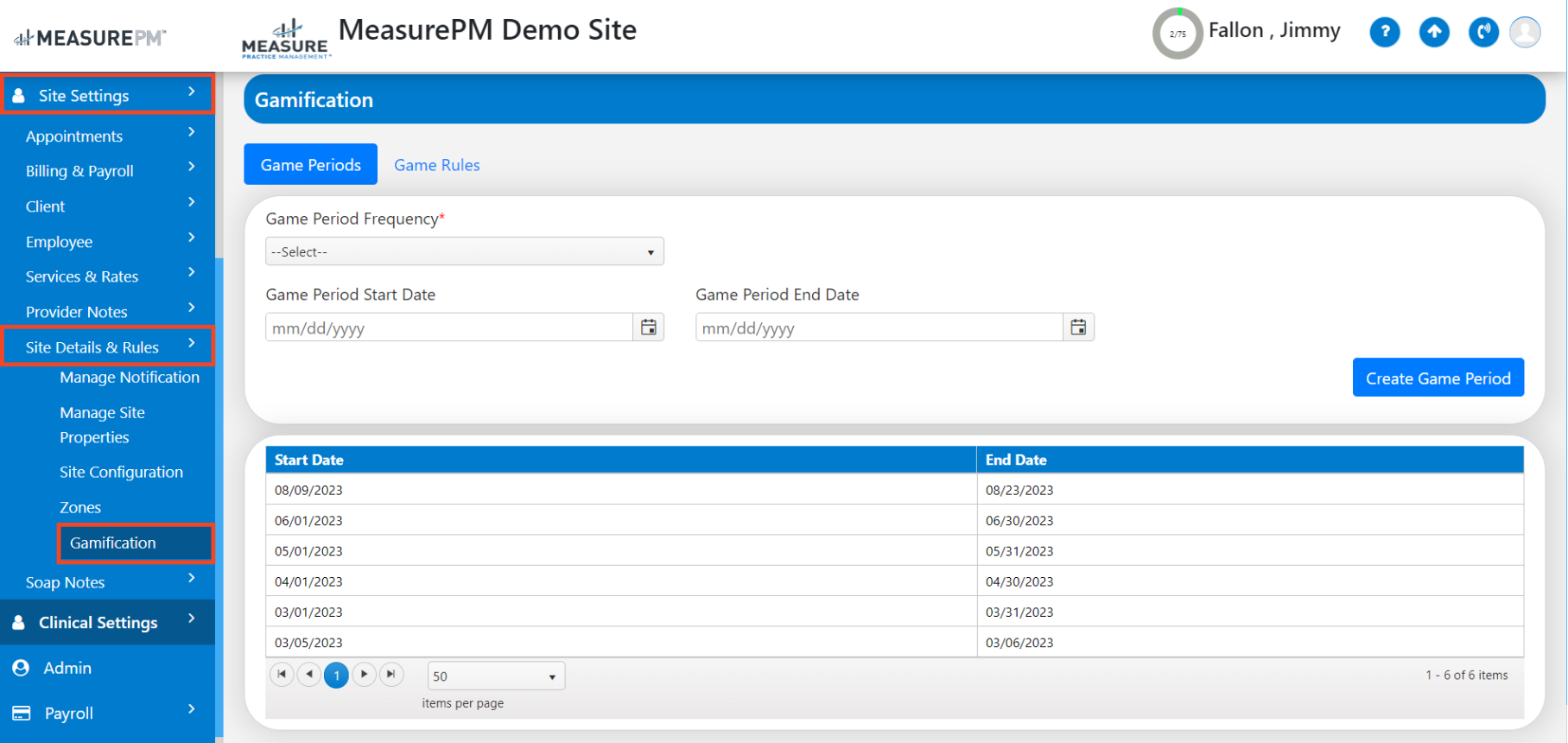1568x743 pixels.
Task: Select the row starting 04/01/2023
Action: tap(895, 581)
